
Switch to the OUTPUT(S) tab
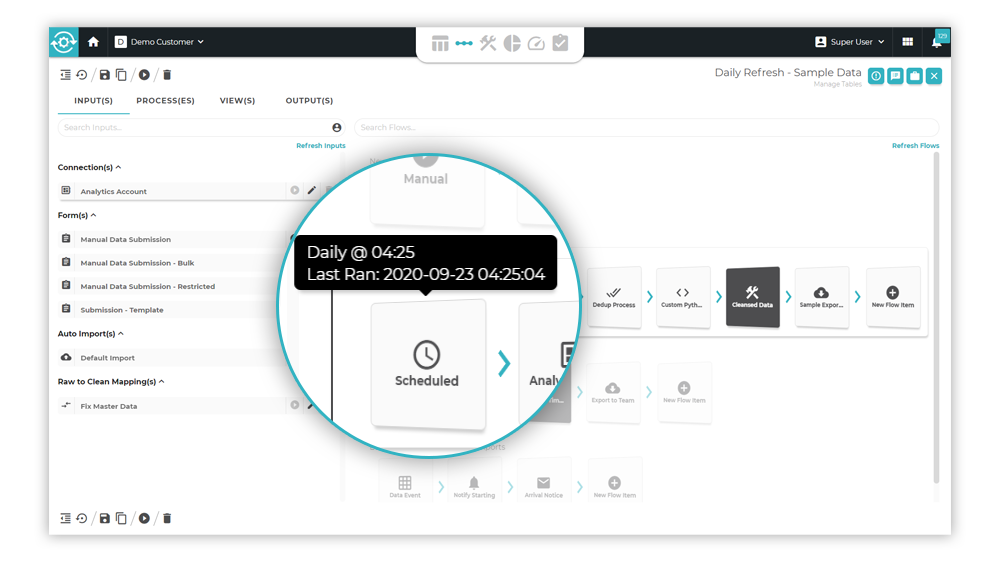tap(309, 101)
